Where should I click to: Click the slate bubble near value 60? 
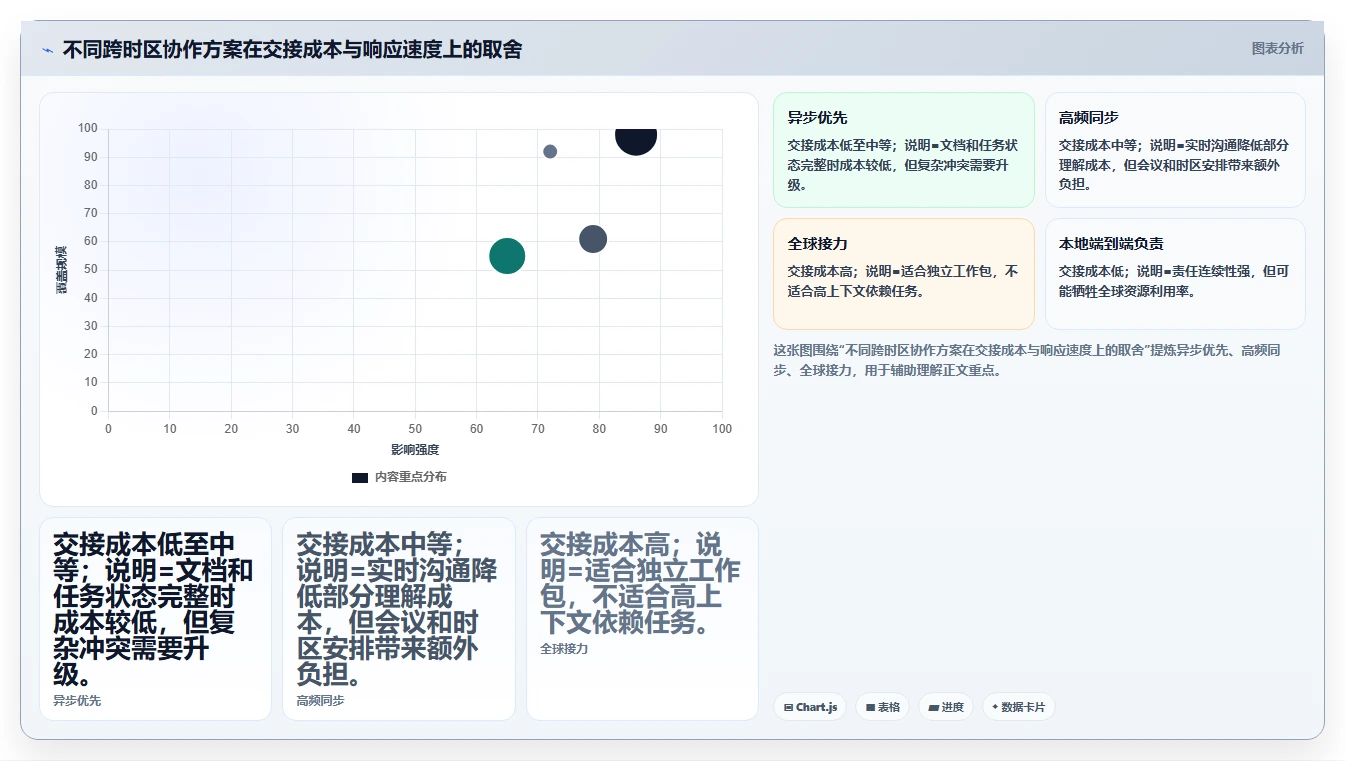tap(593, 239)
